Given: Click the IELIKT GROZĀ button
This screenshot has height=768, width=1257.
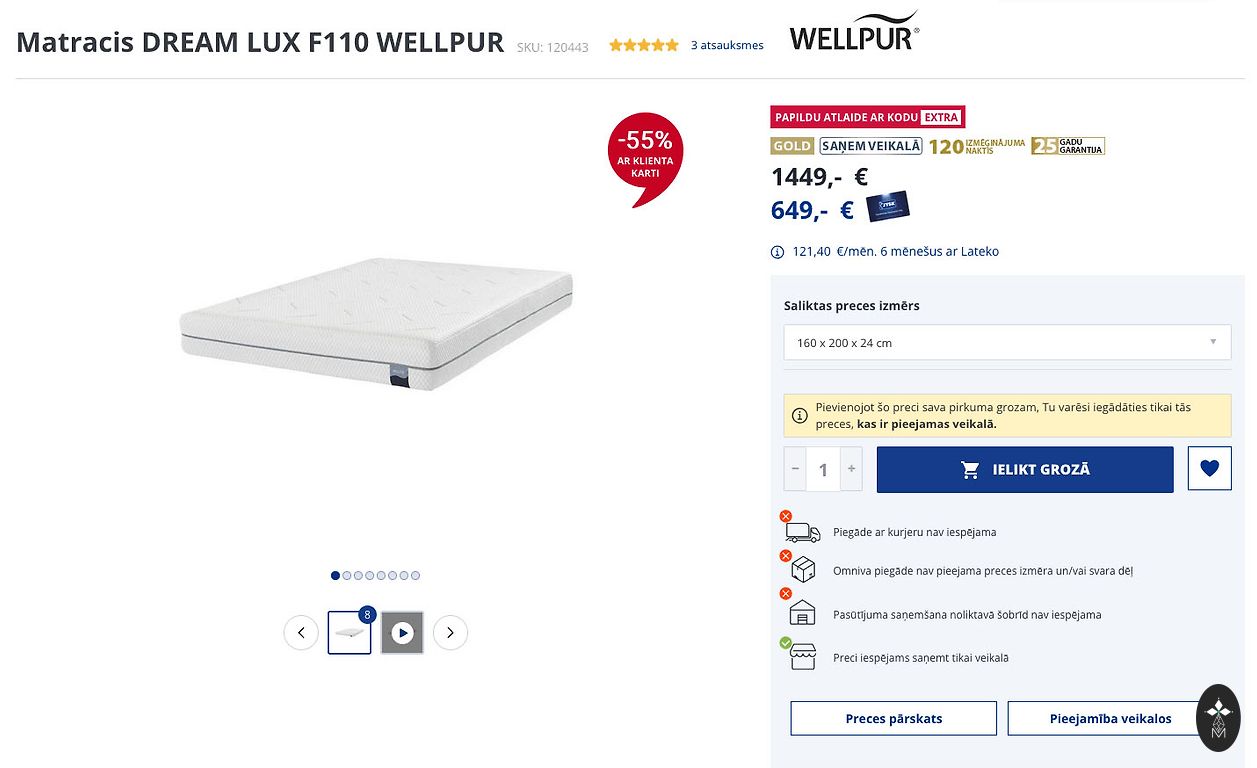Looking at the screenshot, I should click(x=1025, y=469).
